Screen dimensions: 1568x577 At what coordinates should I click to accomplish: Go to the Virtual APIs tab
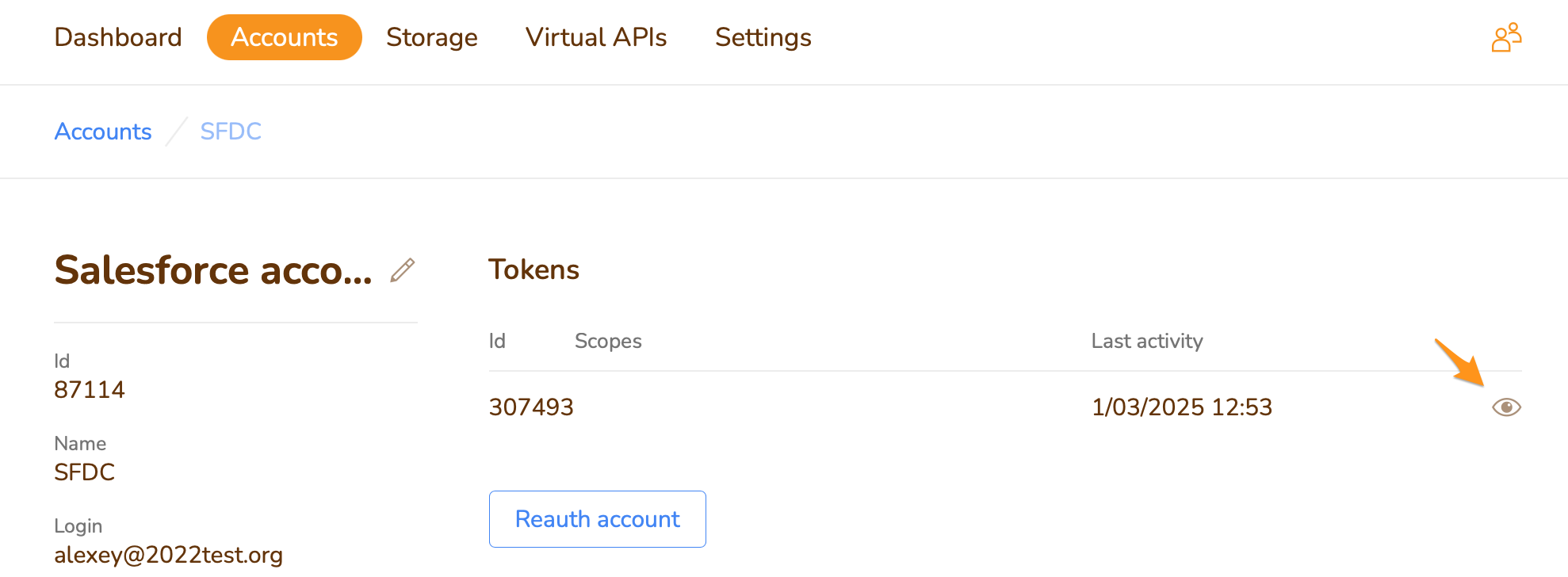click(x=596, y=37)
